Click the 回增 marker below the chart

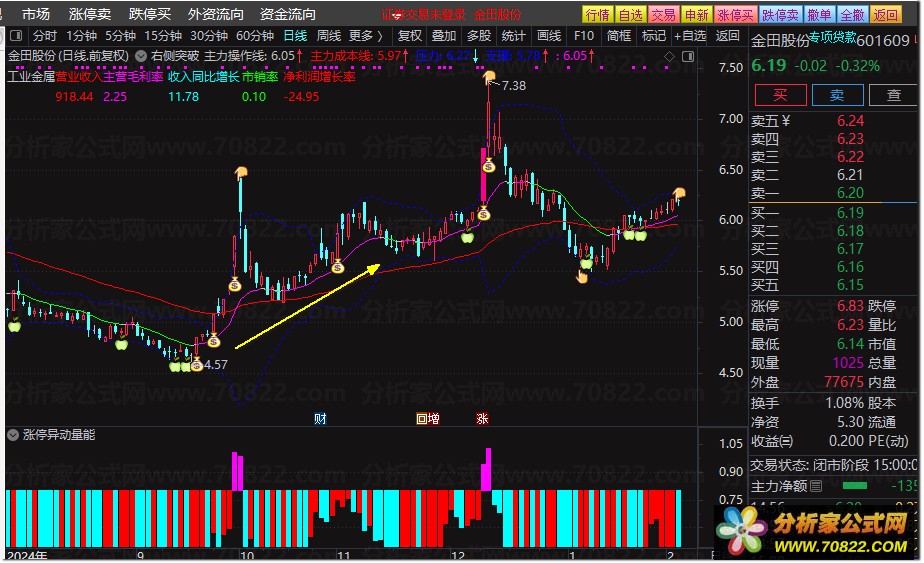click(x=428, y=419)
